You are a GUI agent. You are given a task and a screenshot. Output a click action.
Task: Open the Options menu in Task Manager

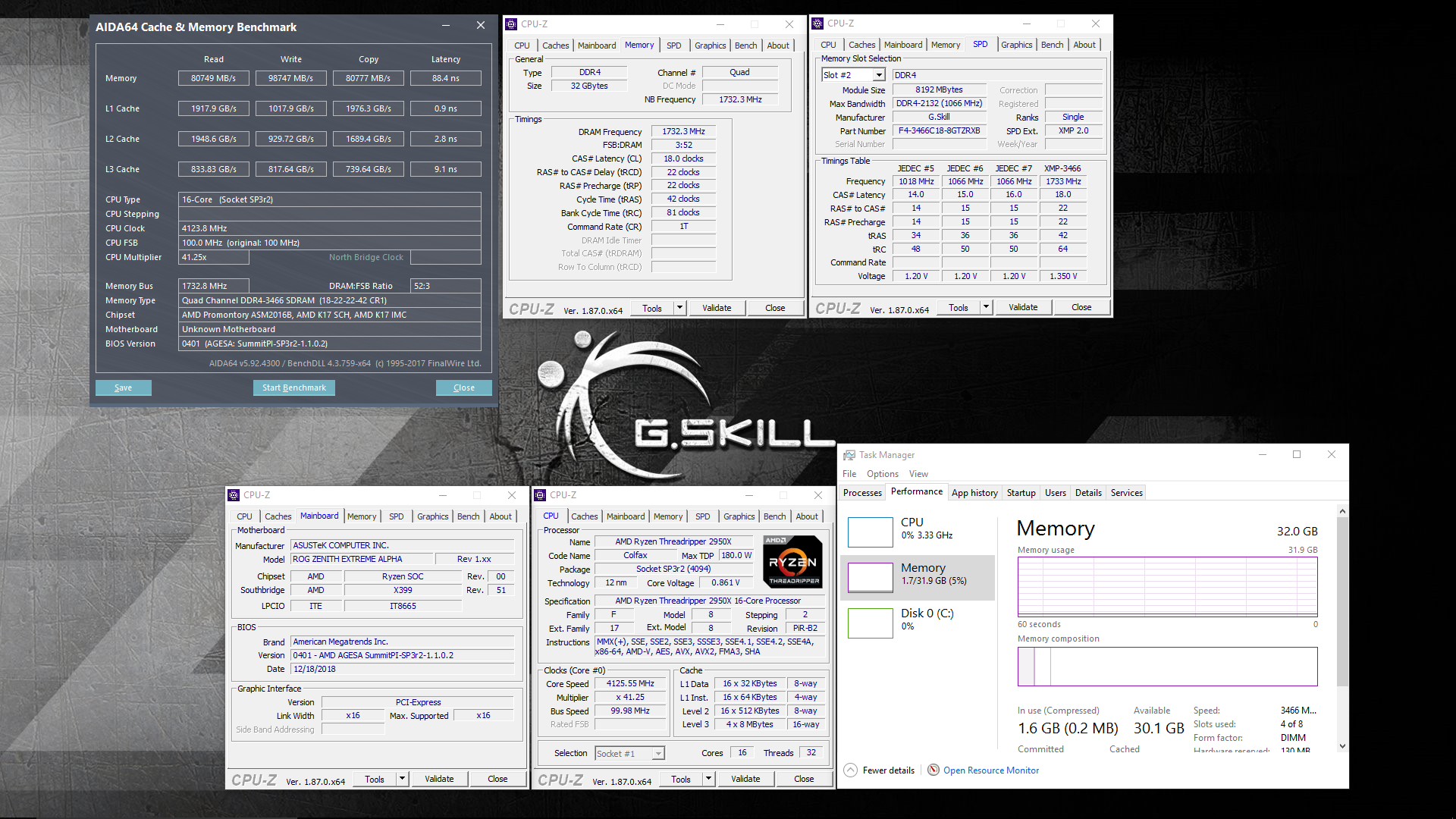(882, 473)
